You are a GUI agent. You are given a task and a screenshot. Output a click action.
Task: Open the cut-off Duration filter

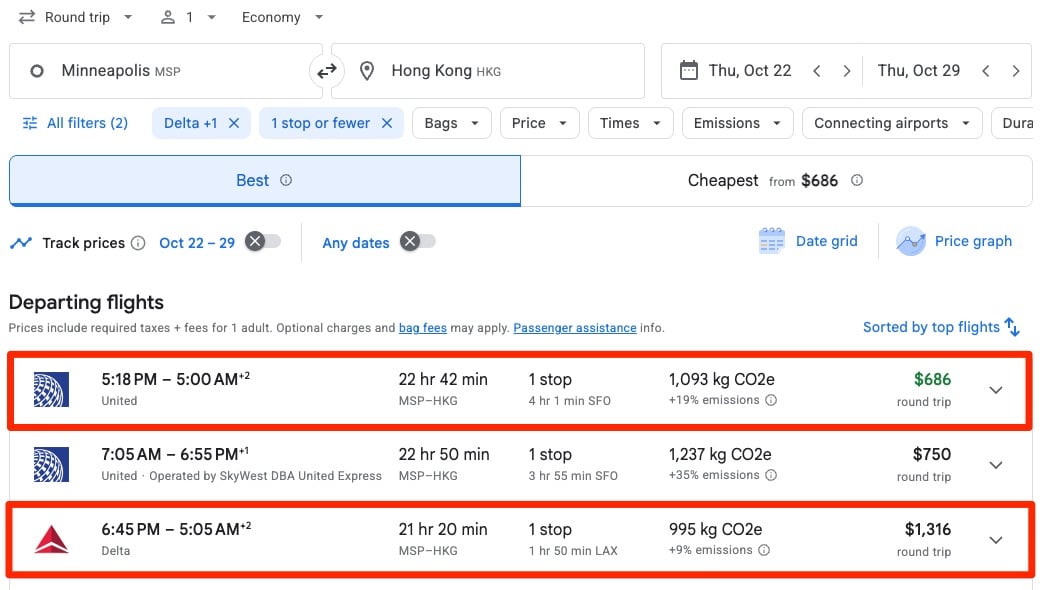coord(1012,123)
